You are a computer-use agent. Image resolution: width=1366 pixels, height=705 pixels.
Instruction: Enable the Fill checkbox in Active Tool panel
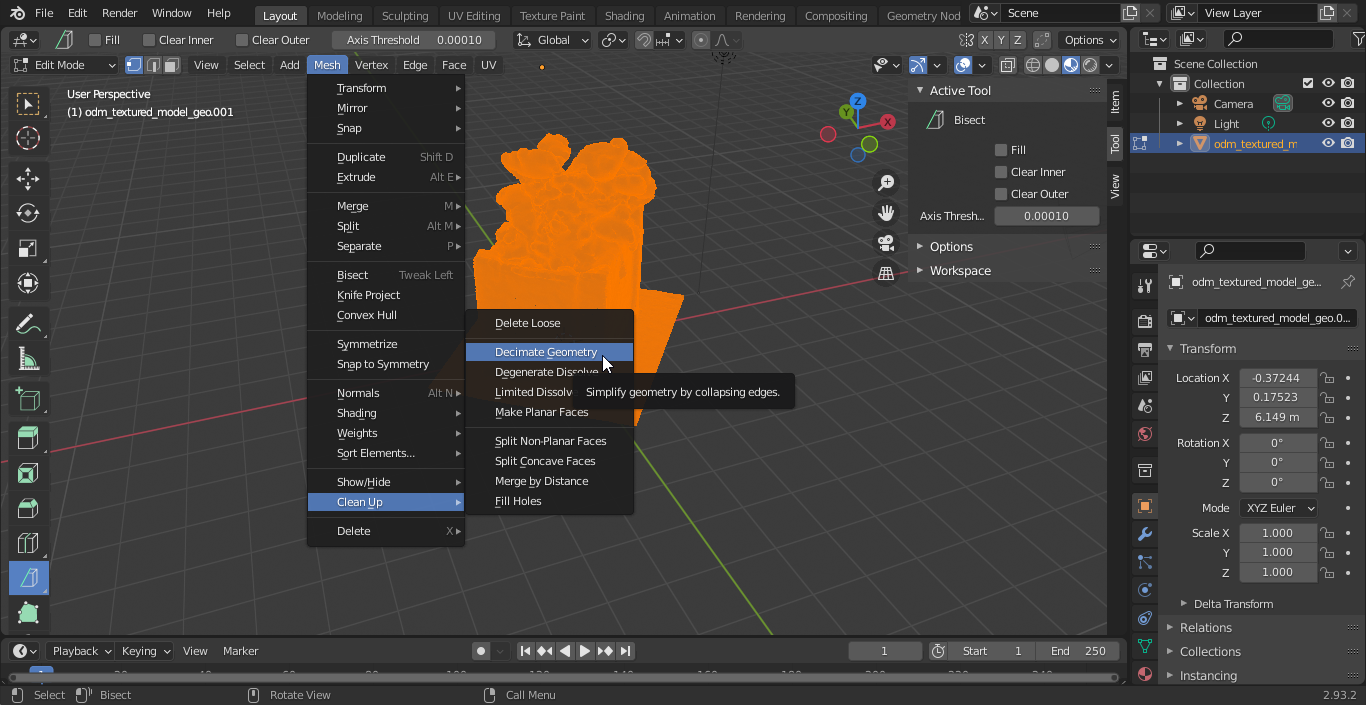(1000, 150)
